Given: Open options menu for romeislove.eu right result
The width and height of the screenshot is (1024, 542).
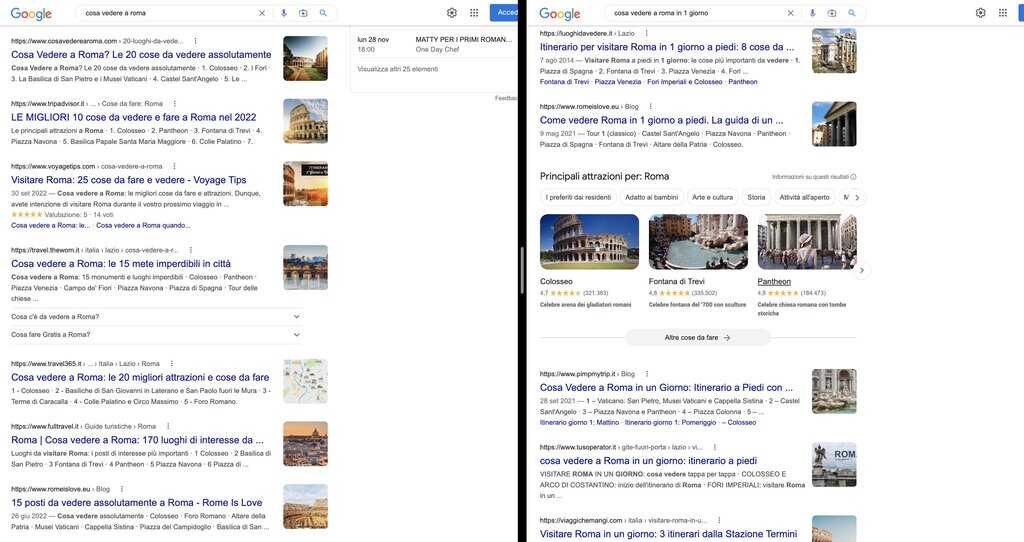Looking at the screenshot, I should pyautogui.click(x=650, y=106).
